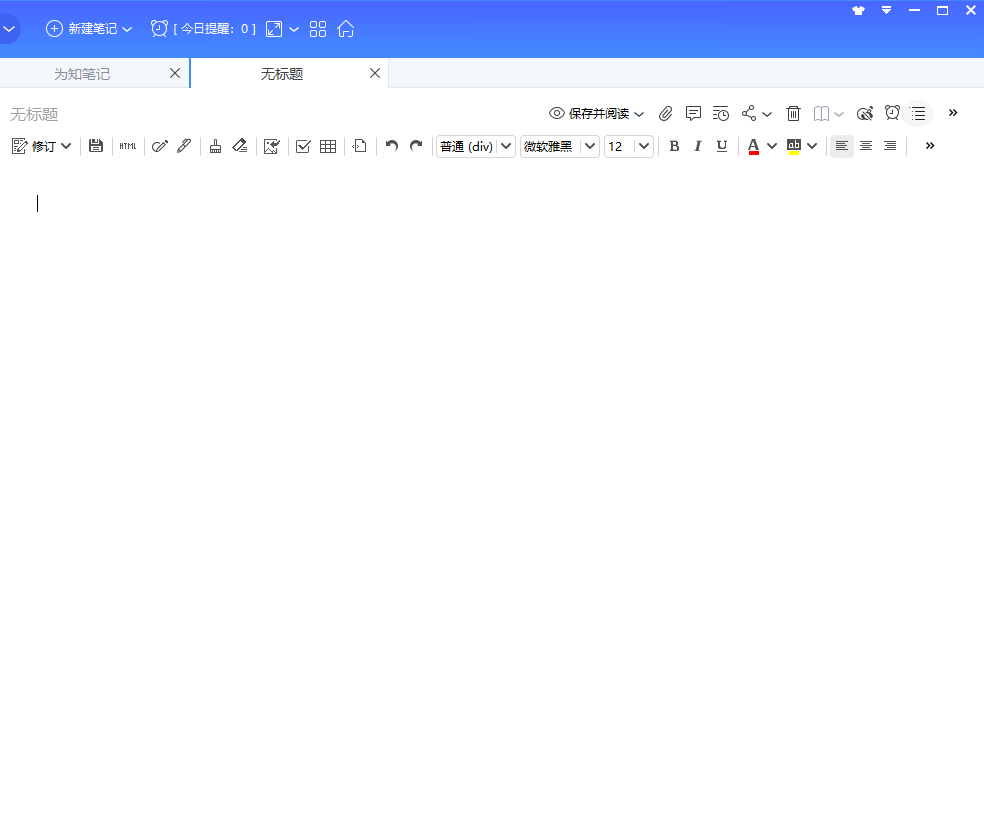Go to home via house icon
Screen dimensions: 984x827
[x=346, y=29]
